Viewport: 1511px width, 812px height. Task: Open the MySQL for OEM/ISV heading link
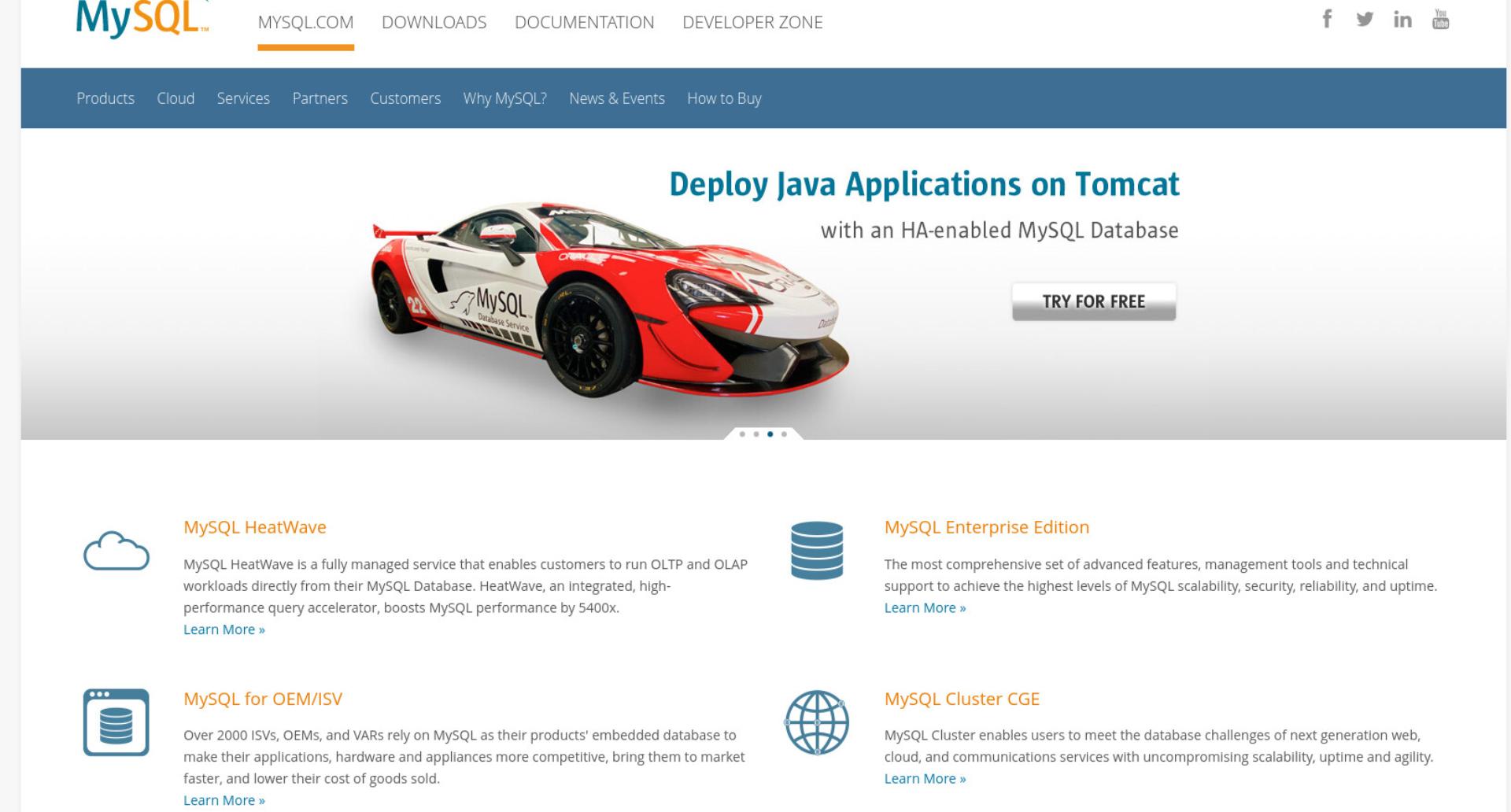(x=263, y=699)
